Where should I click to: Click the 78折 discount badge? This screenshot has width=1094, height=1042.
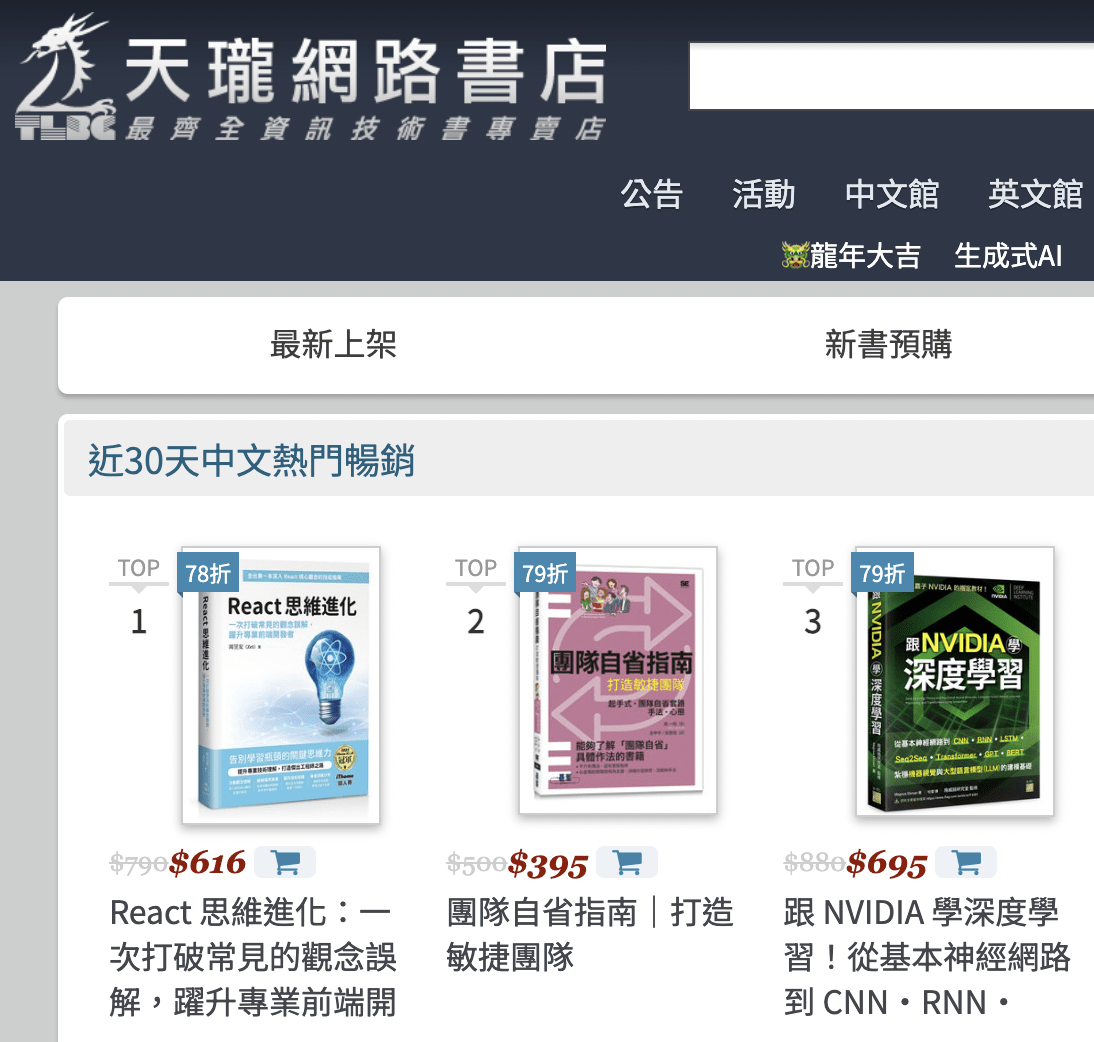(x=208, y=573)
